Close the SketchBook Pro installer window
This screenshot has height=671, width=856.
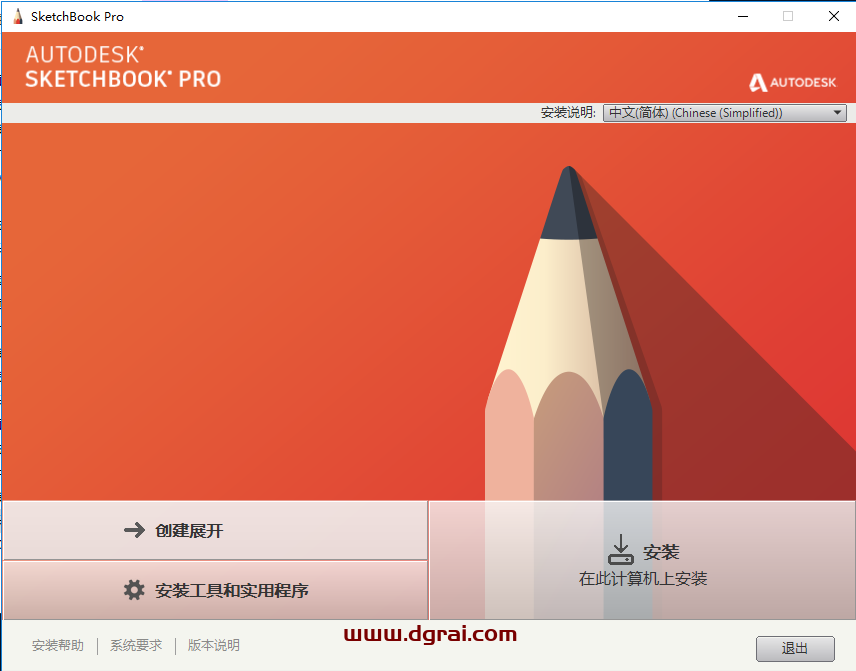(x=834, y=16)
